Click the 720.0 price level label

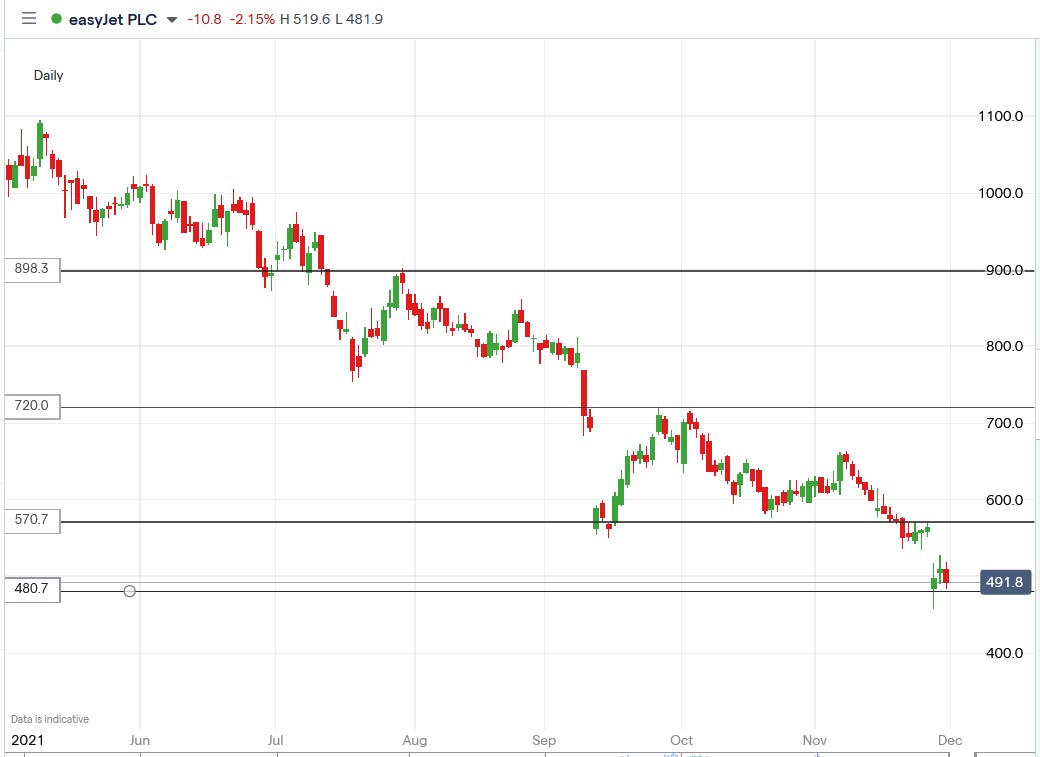click(x=31, y=406)
